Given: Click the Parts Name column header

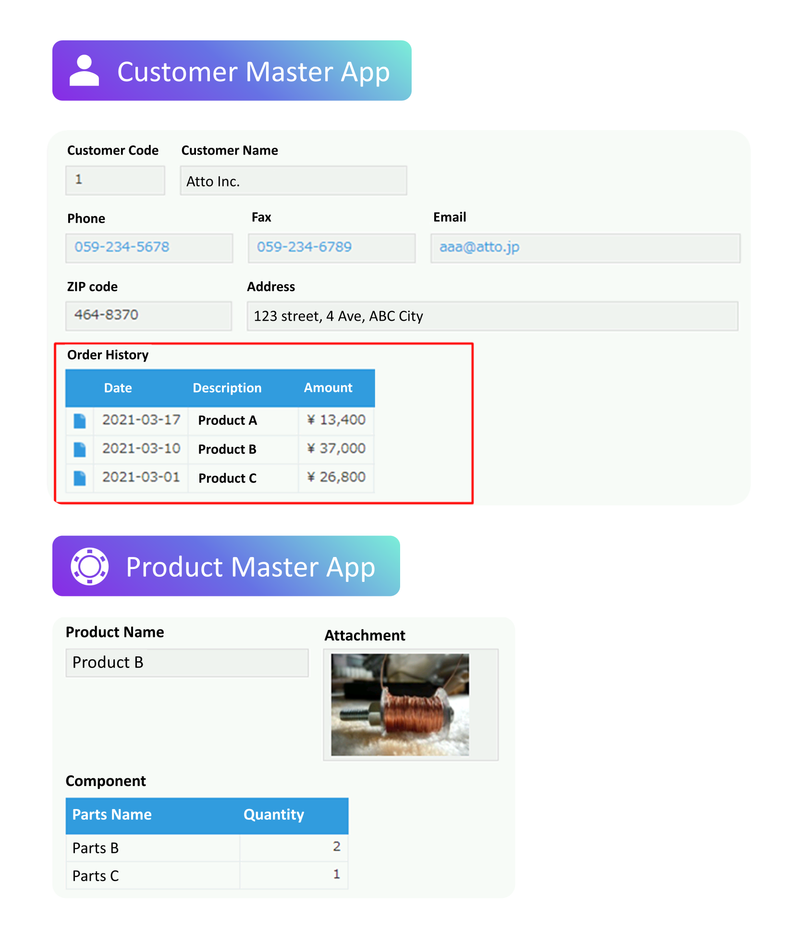Looking at the screenshot, I should tap(112, 815).
